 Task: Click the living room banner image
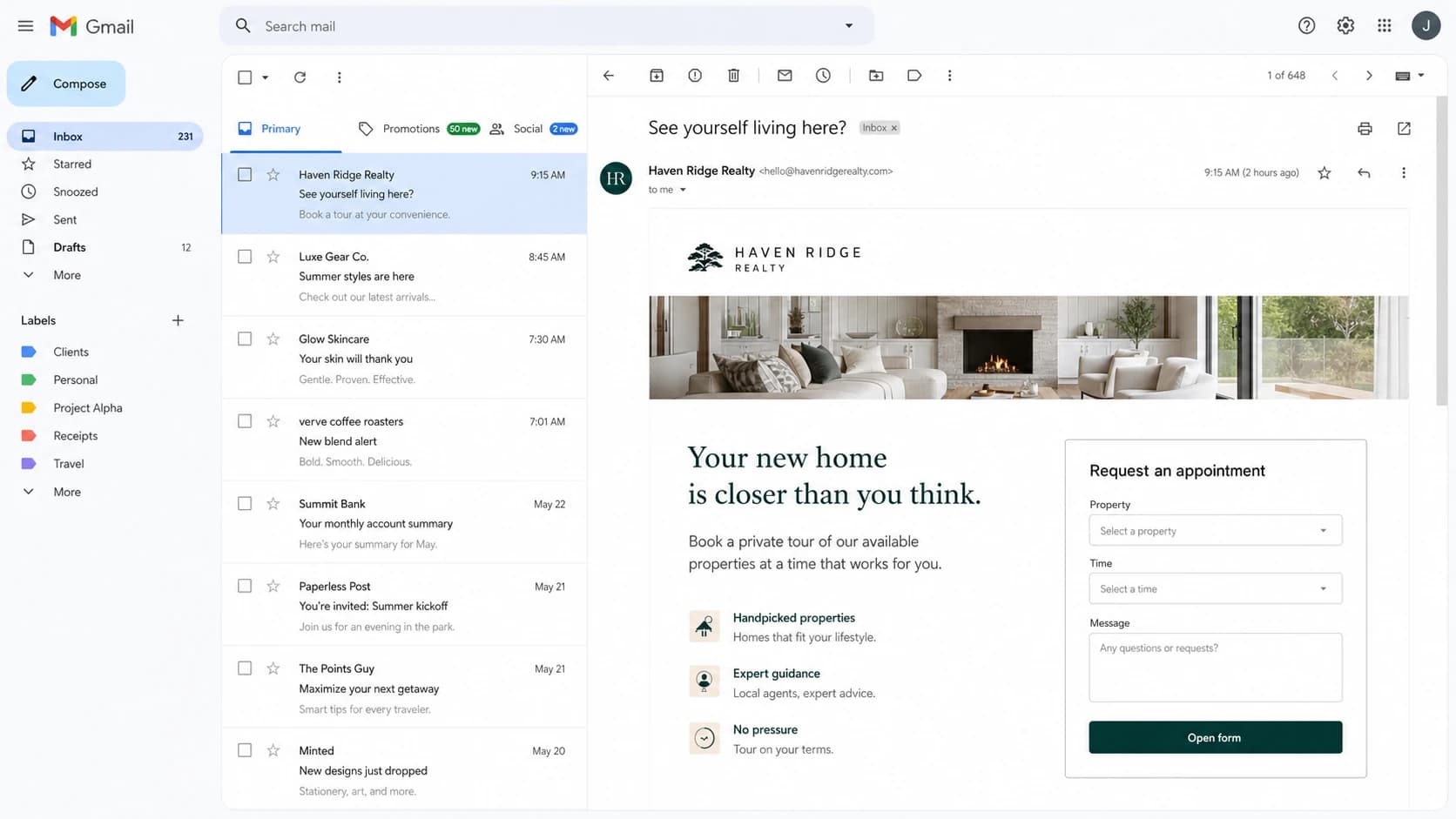pos(1028,347)
